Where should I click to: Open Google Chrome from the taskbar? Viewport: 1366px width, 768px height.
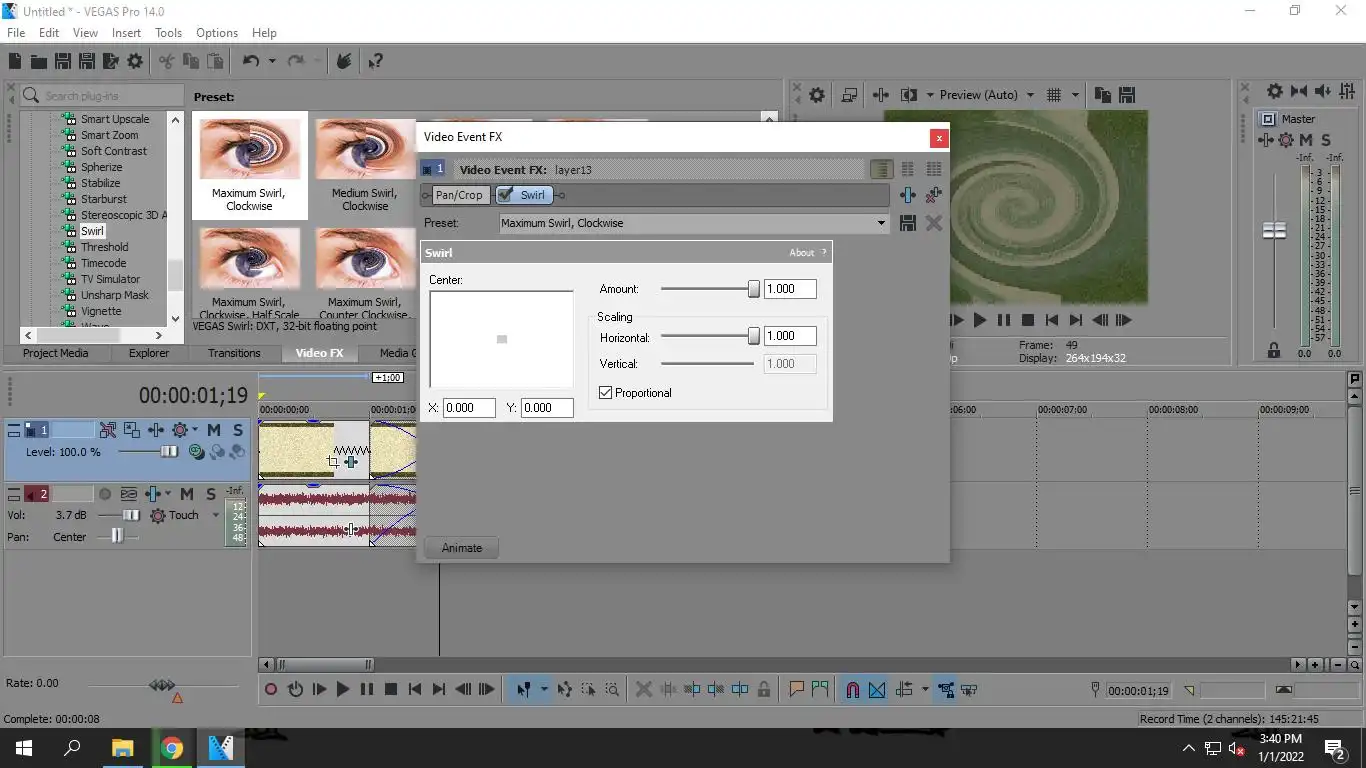click(x=172, y=748)
